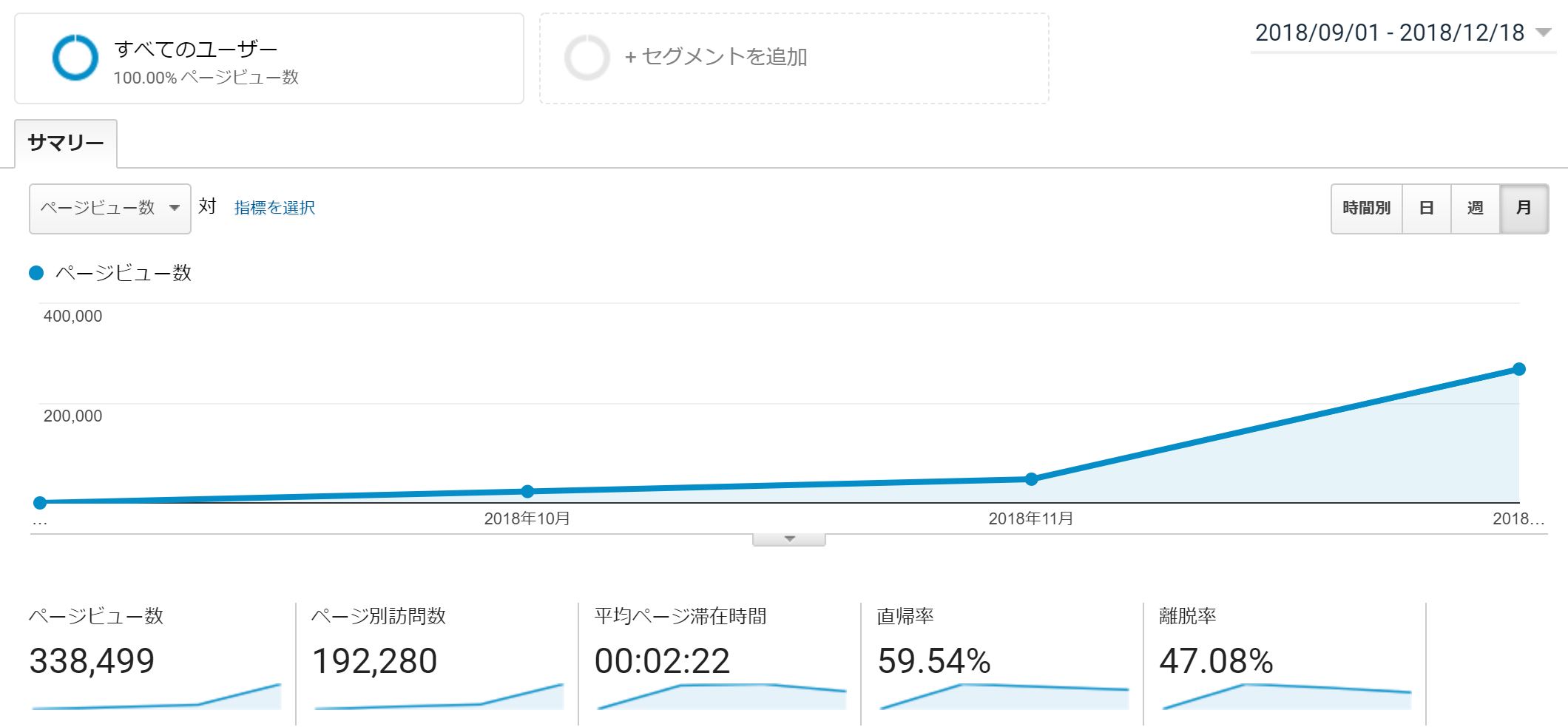1568x727 pixels.
Task: Click the last data point on the chart line
Action: point(1518,369)
